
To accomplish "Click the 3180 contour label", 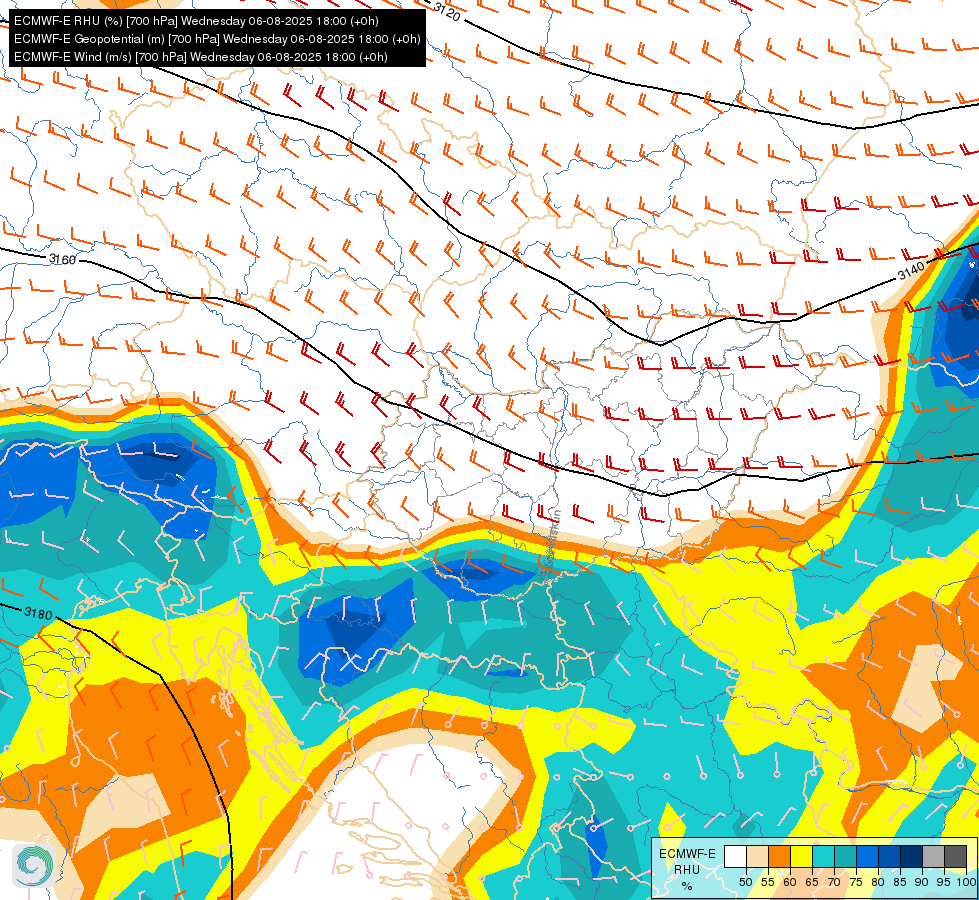I will click(x=39, y=613).
